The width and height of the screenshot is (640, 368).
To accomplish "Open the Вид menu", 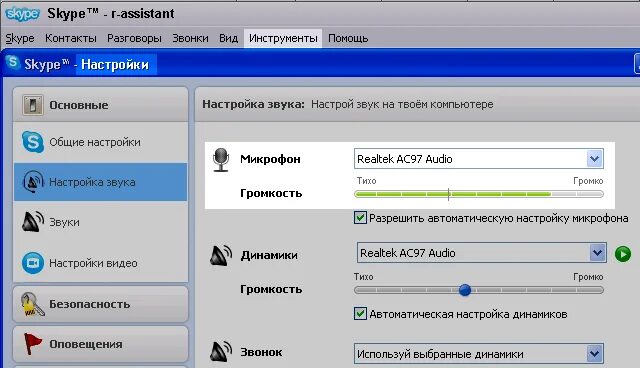I will pyautogui.click(x=229, y=38).
